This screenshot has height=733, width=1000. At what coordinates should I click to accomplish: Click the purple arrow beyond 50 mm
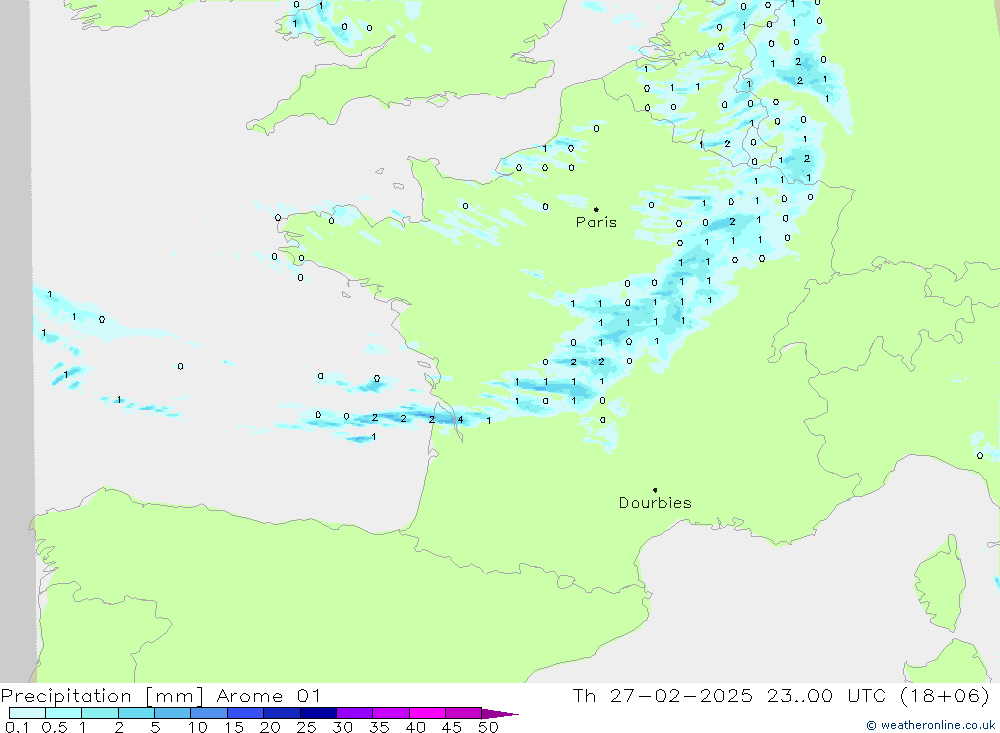[500, 713]
